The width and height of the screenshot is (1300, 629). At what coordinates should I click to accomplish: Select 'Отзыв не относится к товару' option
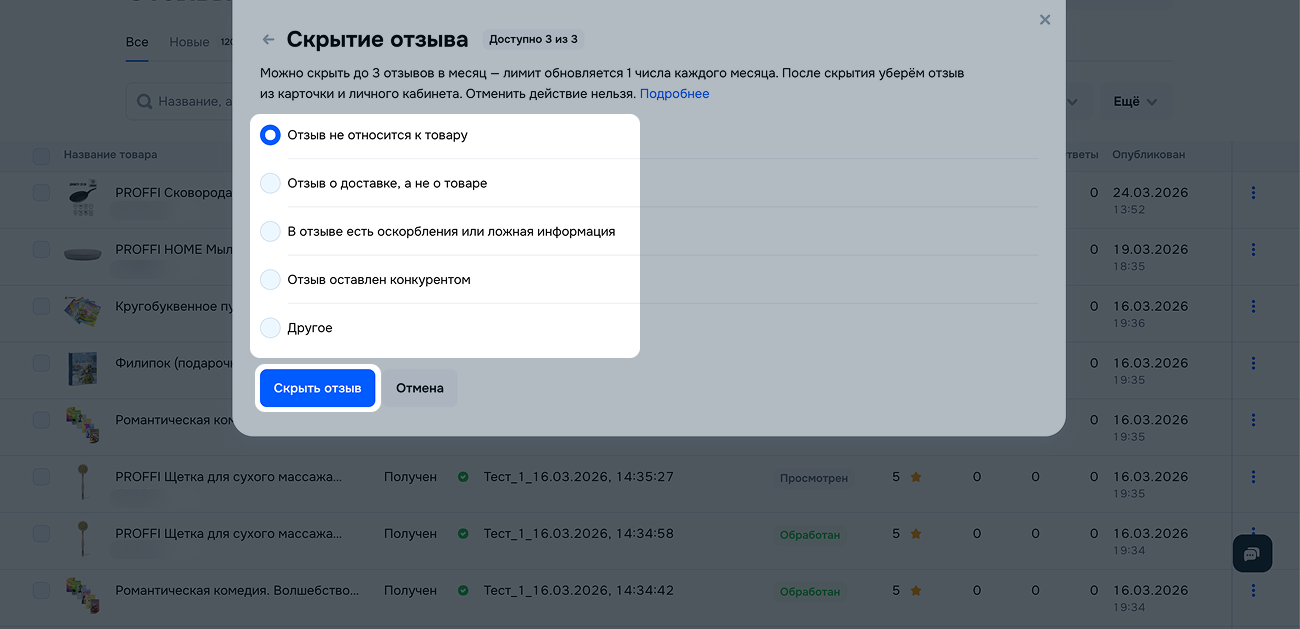coord(270,135)
